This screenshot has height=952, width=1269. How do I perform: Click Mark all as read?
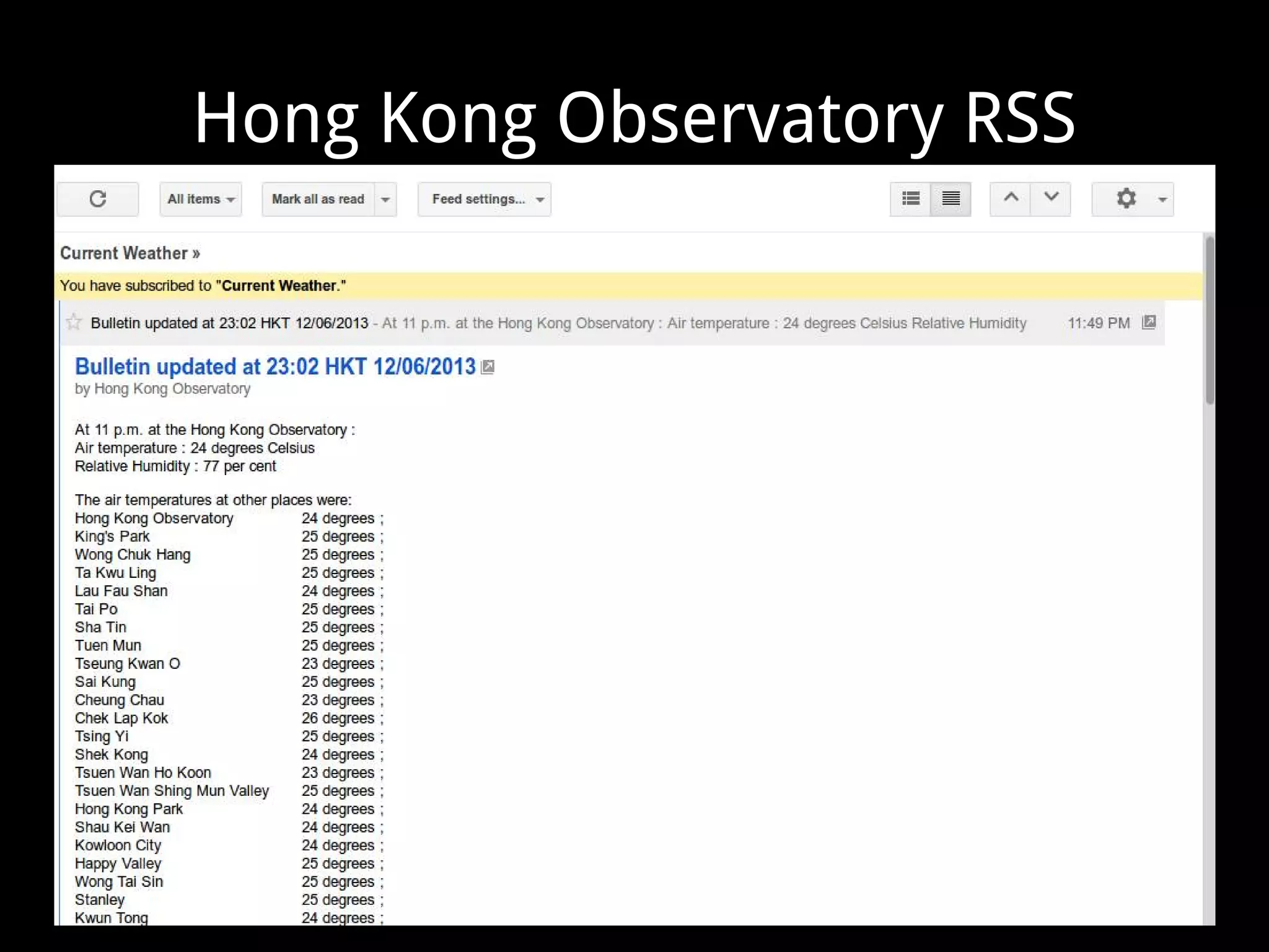pos(318,199)
